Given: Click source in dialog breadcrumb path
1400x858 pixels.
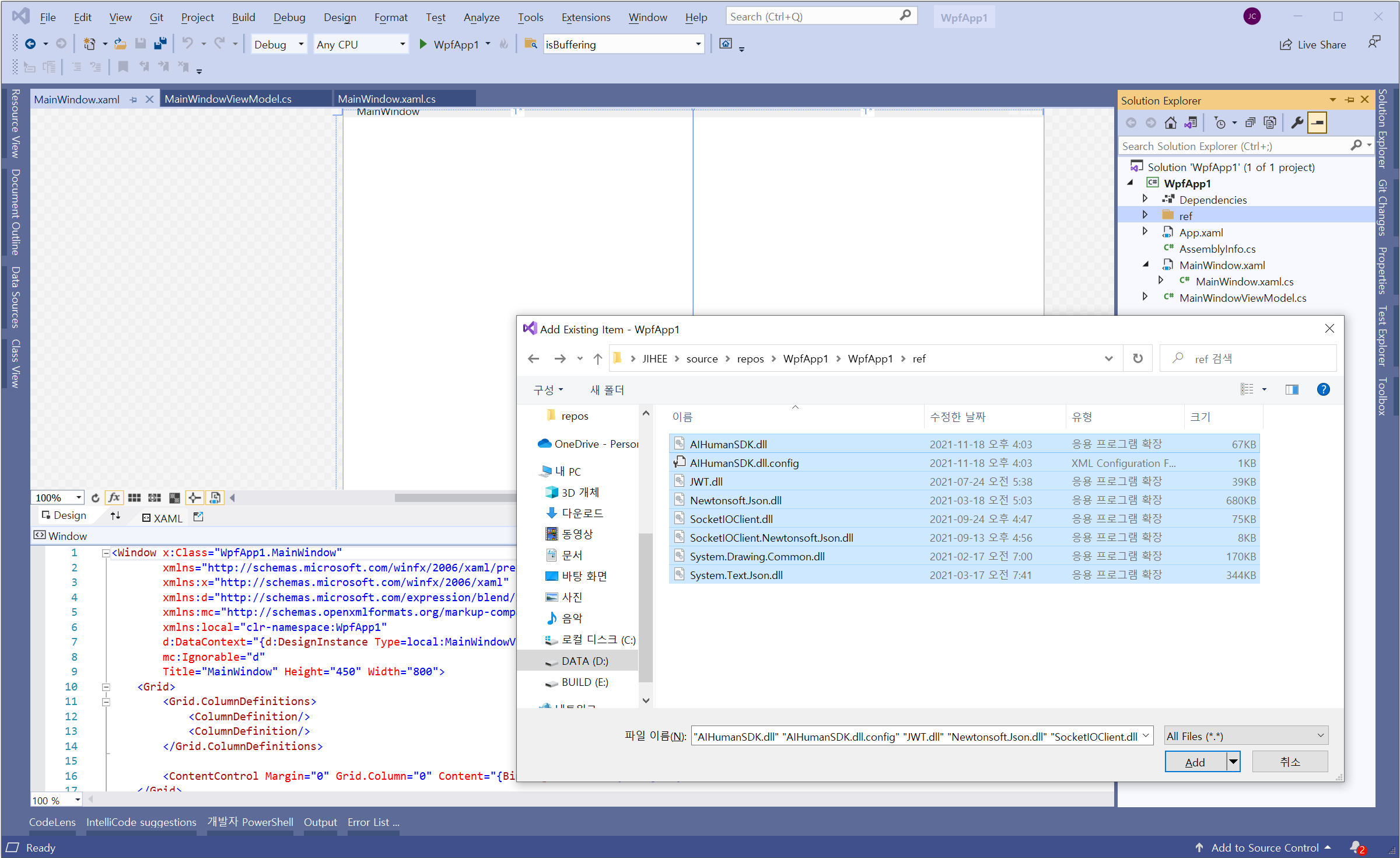Looking at the screenshot, I should 702,359.
